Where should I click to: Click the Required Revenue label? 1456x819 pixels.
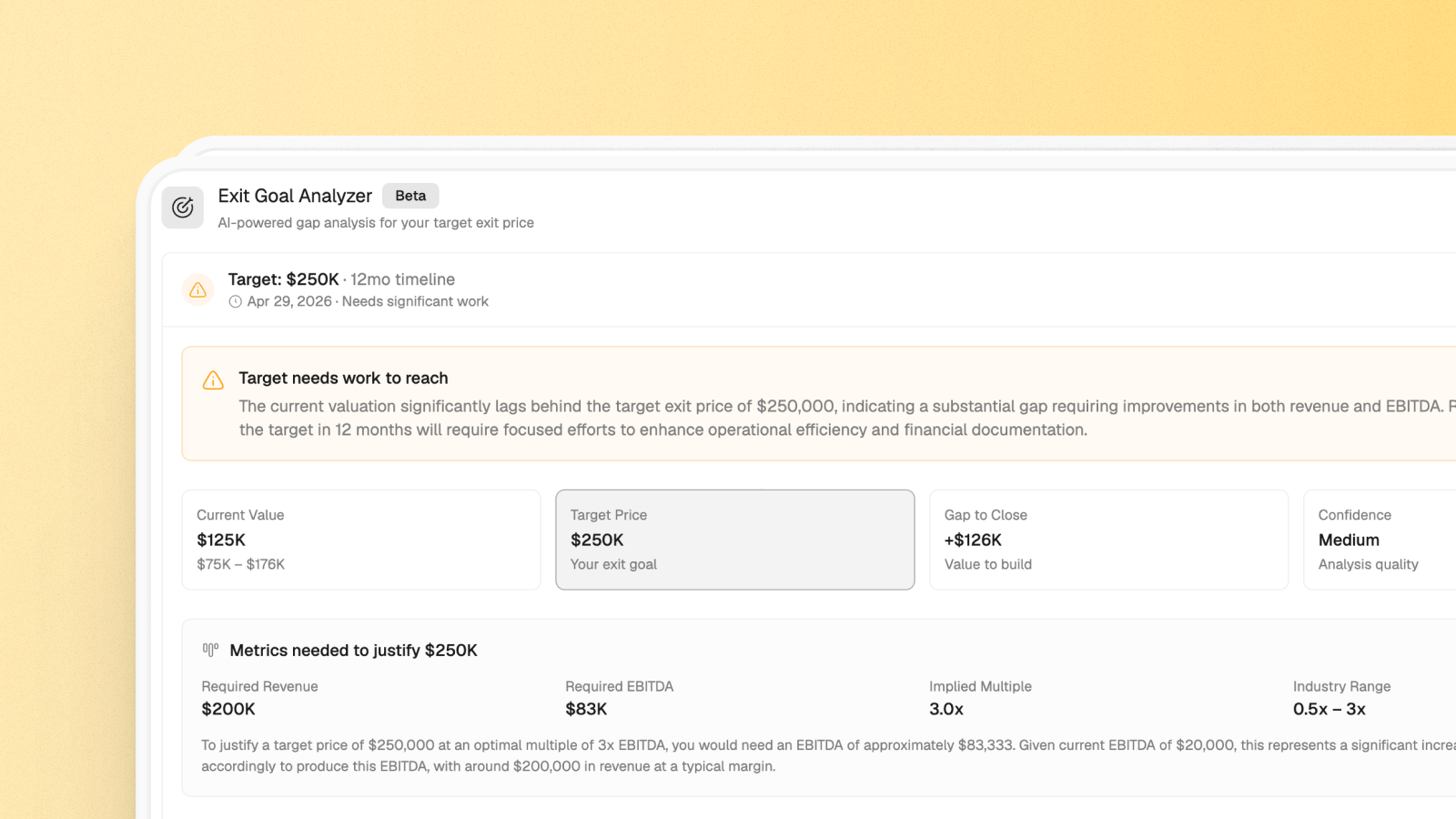click(x=259, y=686)
